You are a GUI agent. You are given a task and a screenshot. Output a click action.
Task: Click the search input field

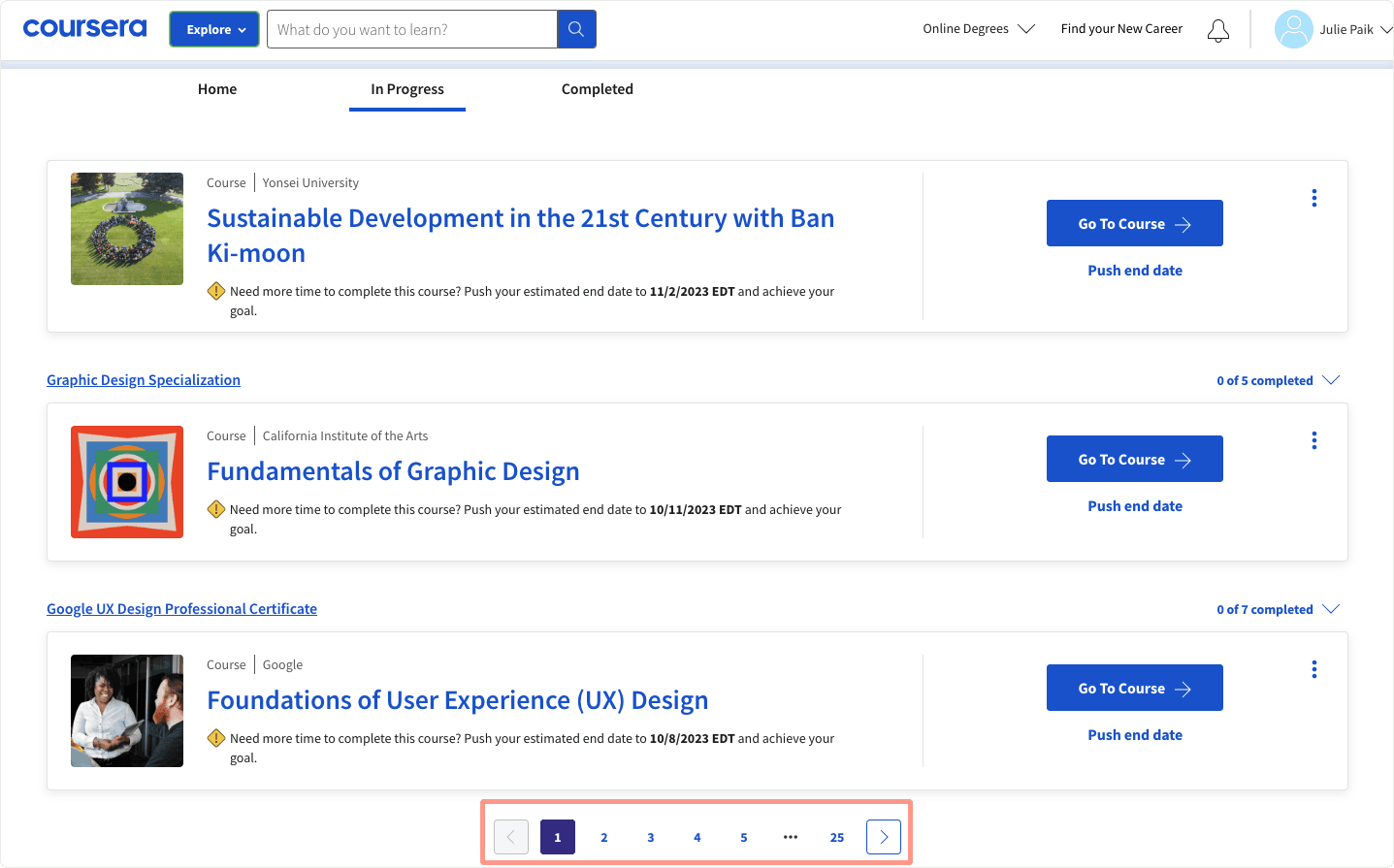point(412,29)
